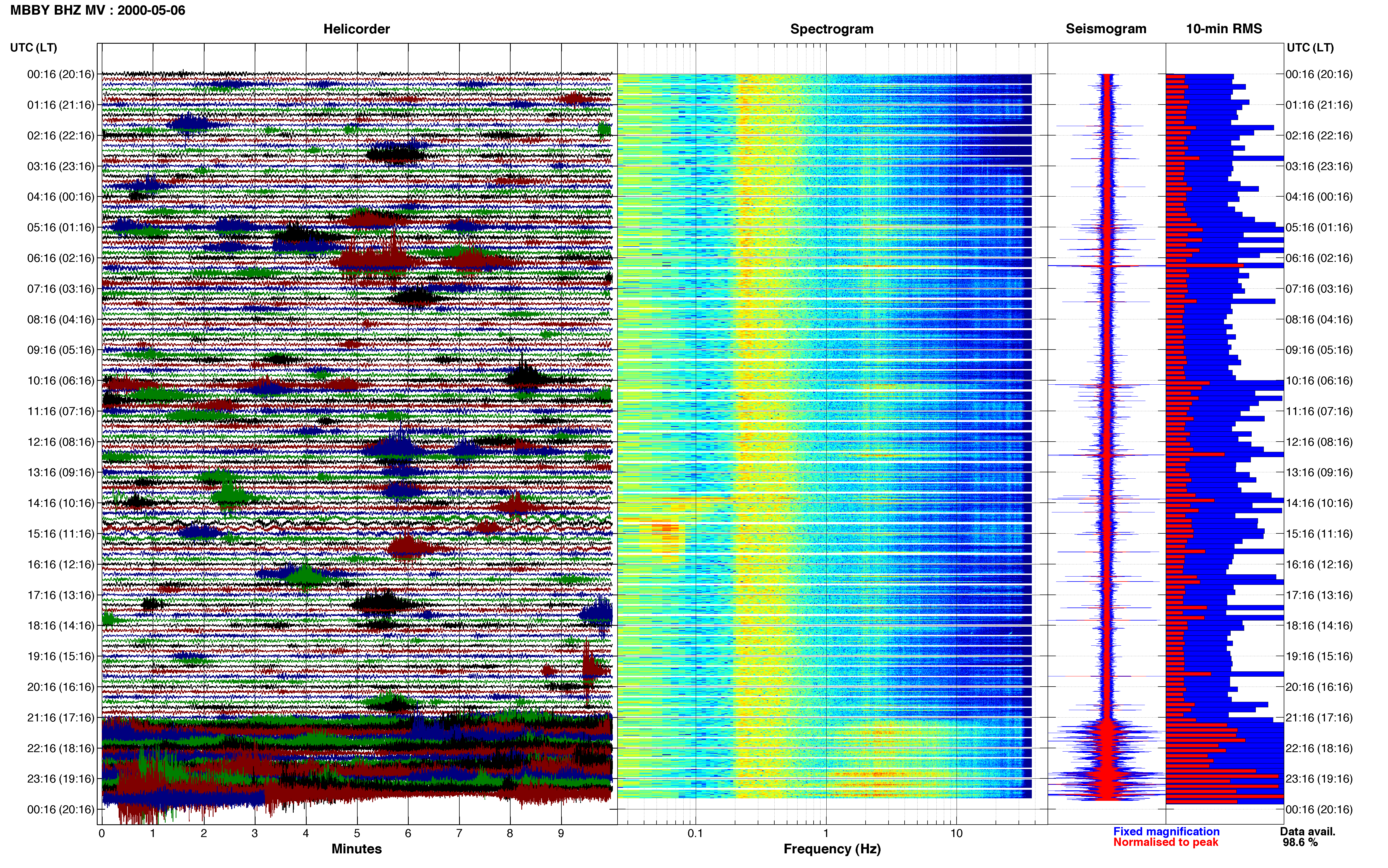The image size is (1388, 868).
Task: Click helicorder minute tick label '3'
Action: point(255,833)
